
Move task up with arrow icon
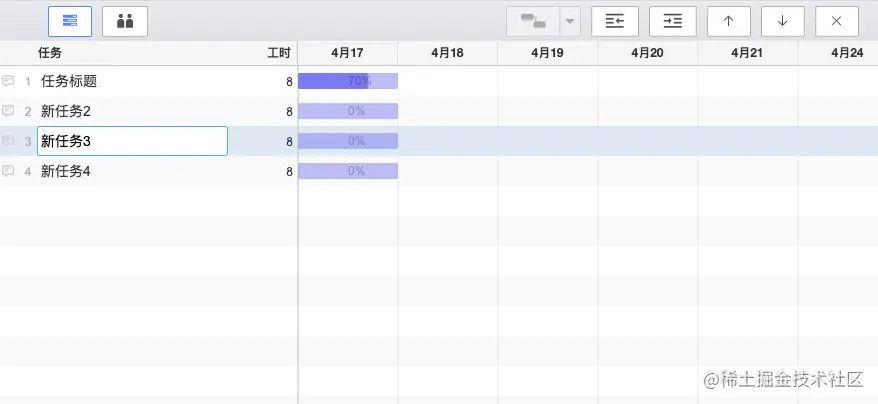[728, 21]
